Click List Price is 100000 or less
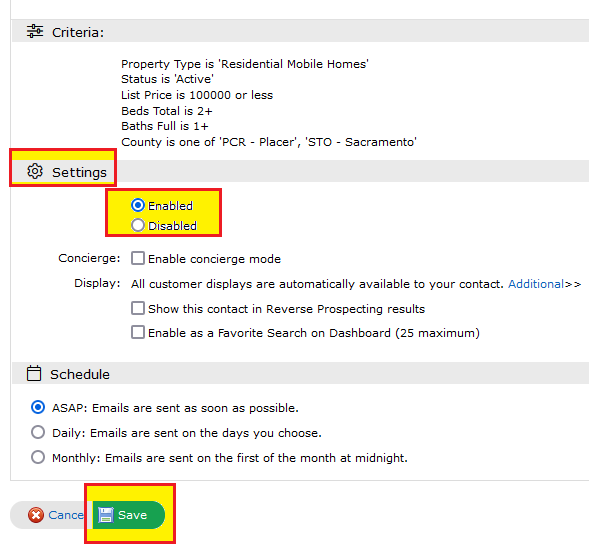The width and height of the screenshot is (589, 554). (197, 95)
